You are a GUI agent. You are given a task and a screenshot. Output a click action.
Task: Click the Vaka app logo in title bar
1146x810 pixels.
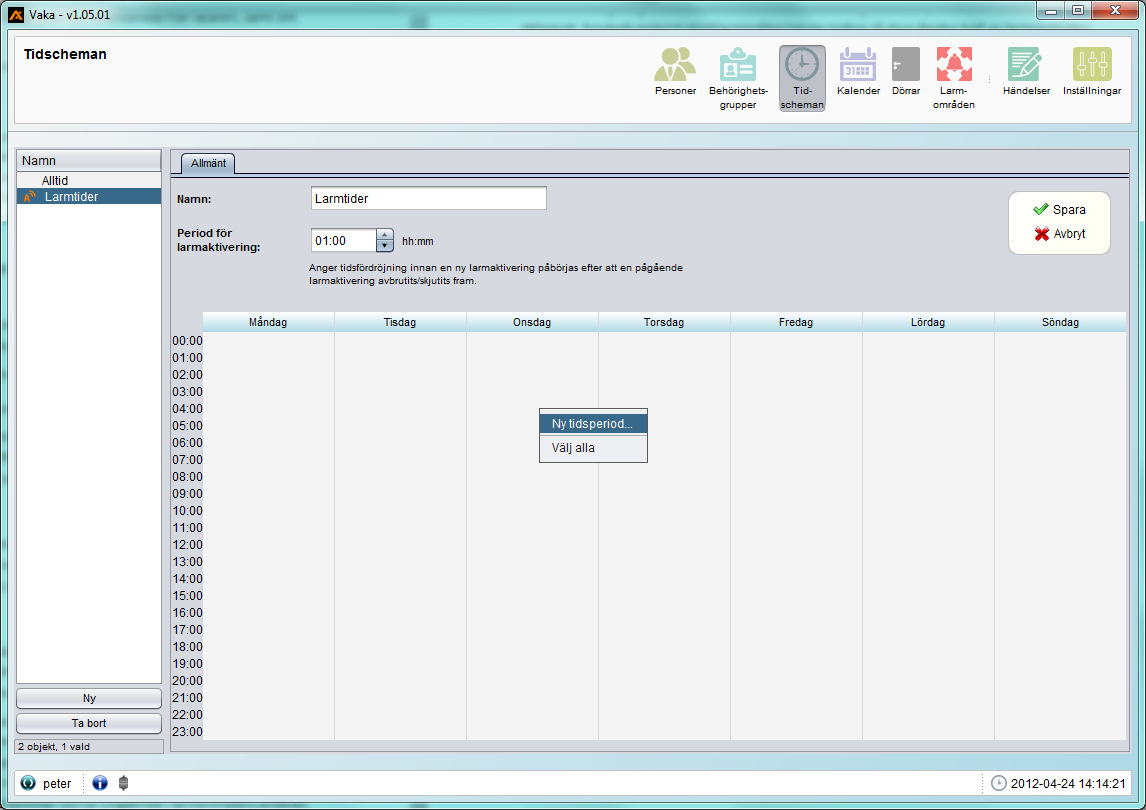coord(16,14)
